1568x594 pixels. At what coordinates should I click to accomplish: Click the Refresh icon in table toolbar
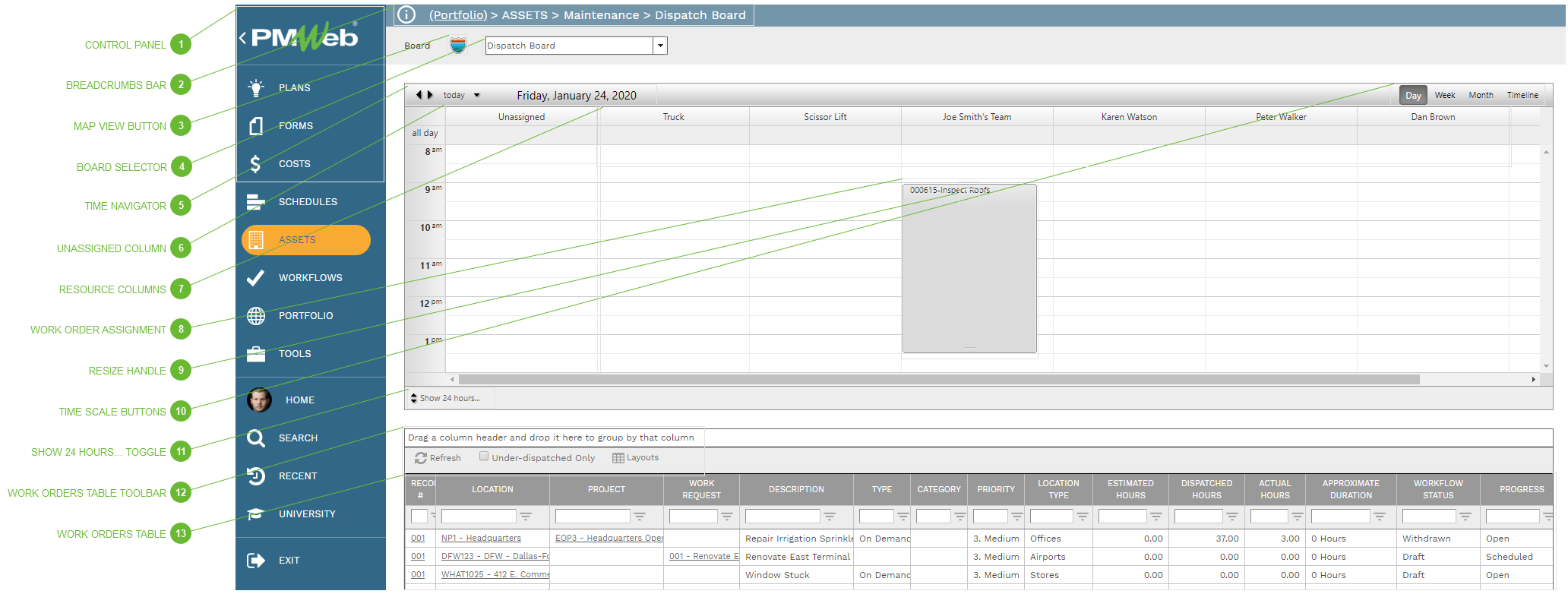click(421, 458)
